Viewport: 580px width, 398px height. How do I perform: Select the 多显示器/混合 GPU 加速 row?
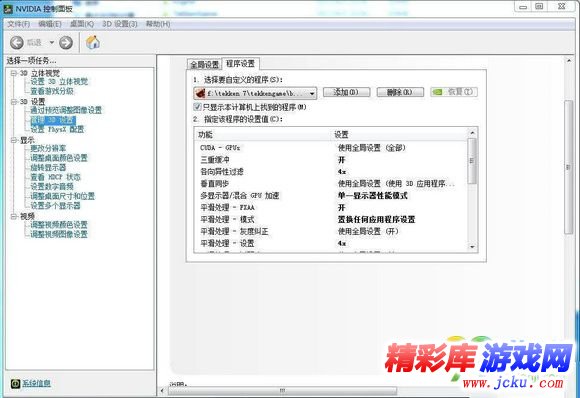click(x=331, y=195)
